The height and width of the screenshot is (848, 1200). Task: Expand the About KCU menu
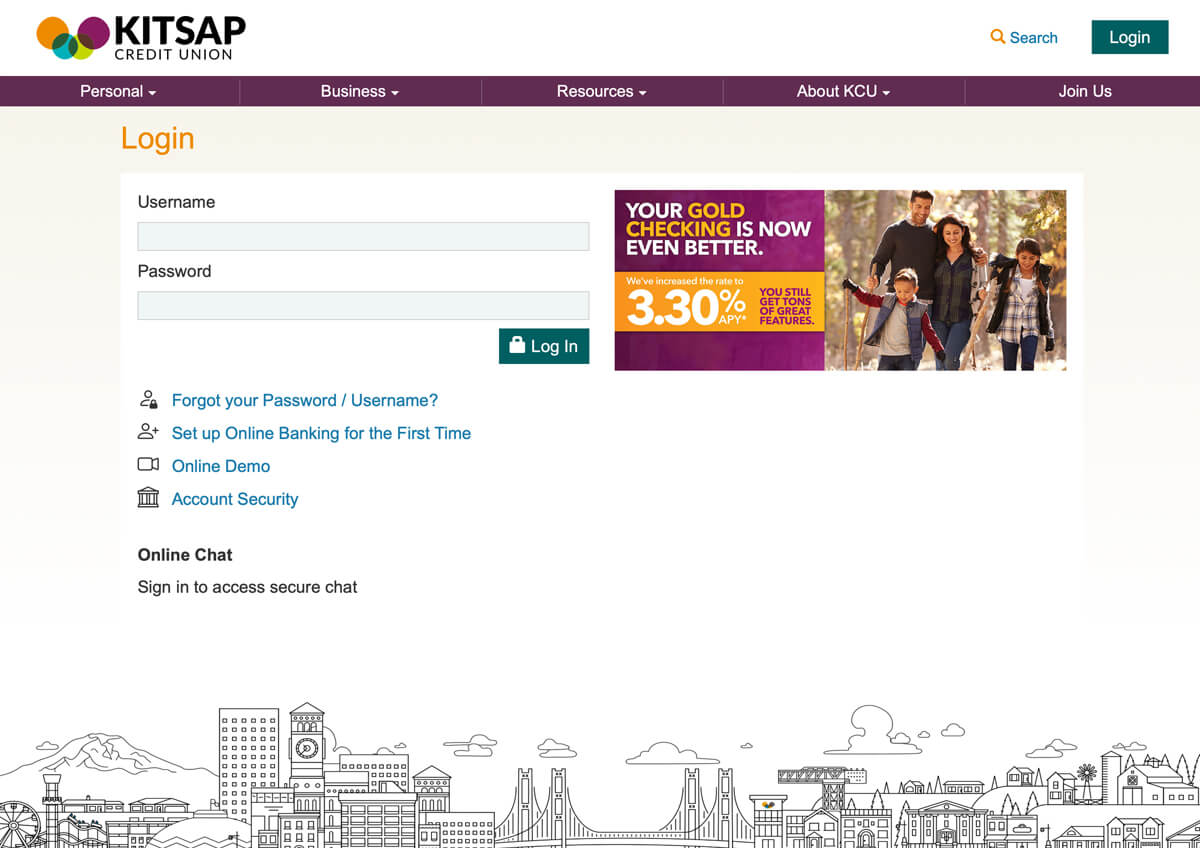(x=842, y=91)
